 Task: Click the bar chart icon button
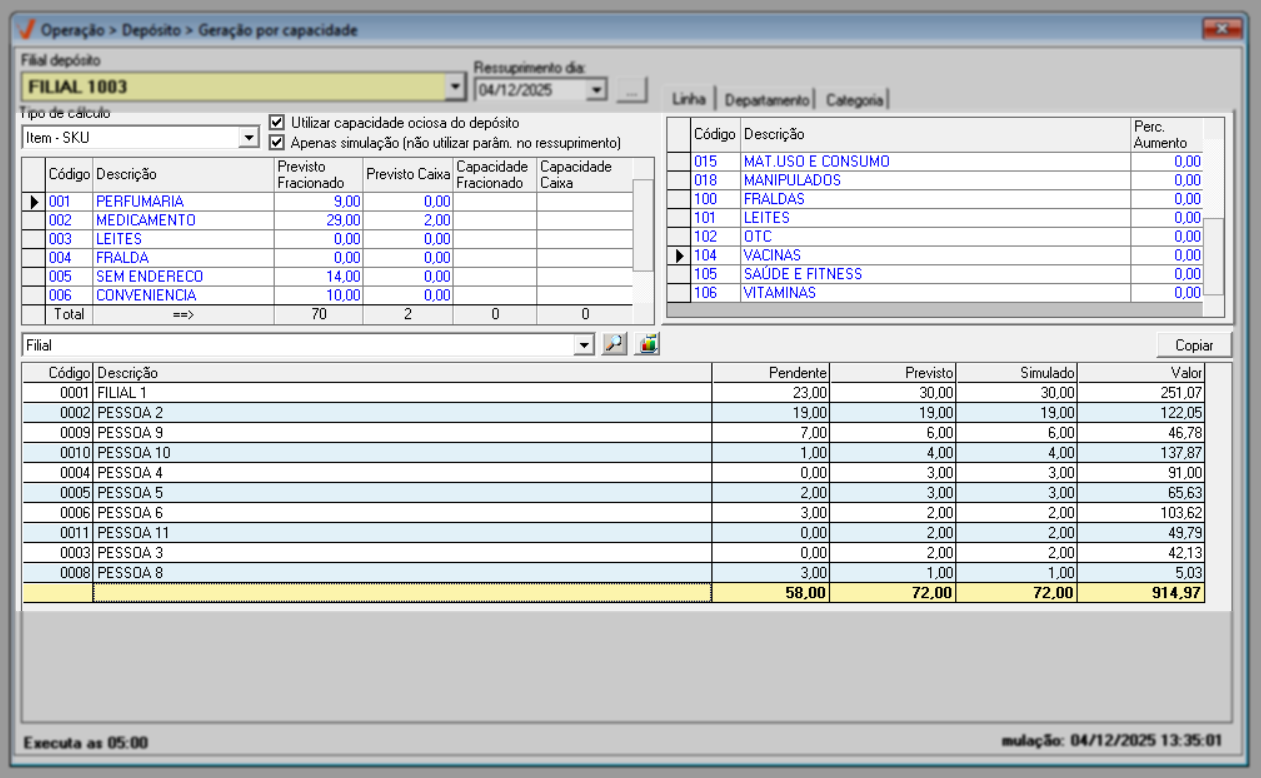647,345
